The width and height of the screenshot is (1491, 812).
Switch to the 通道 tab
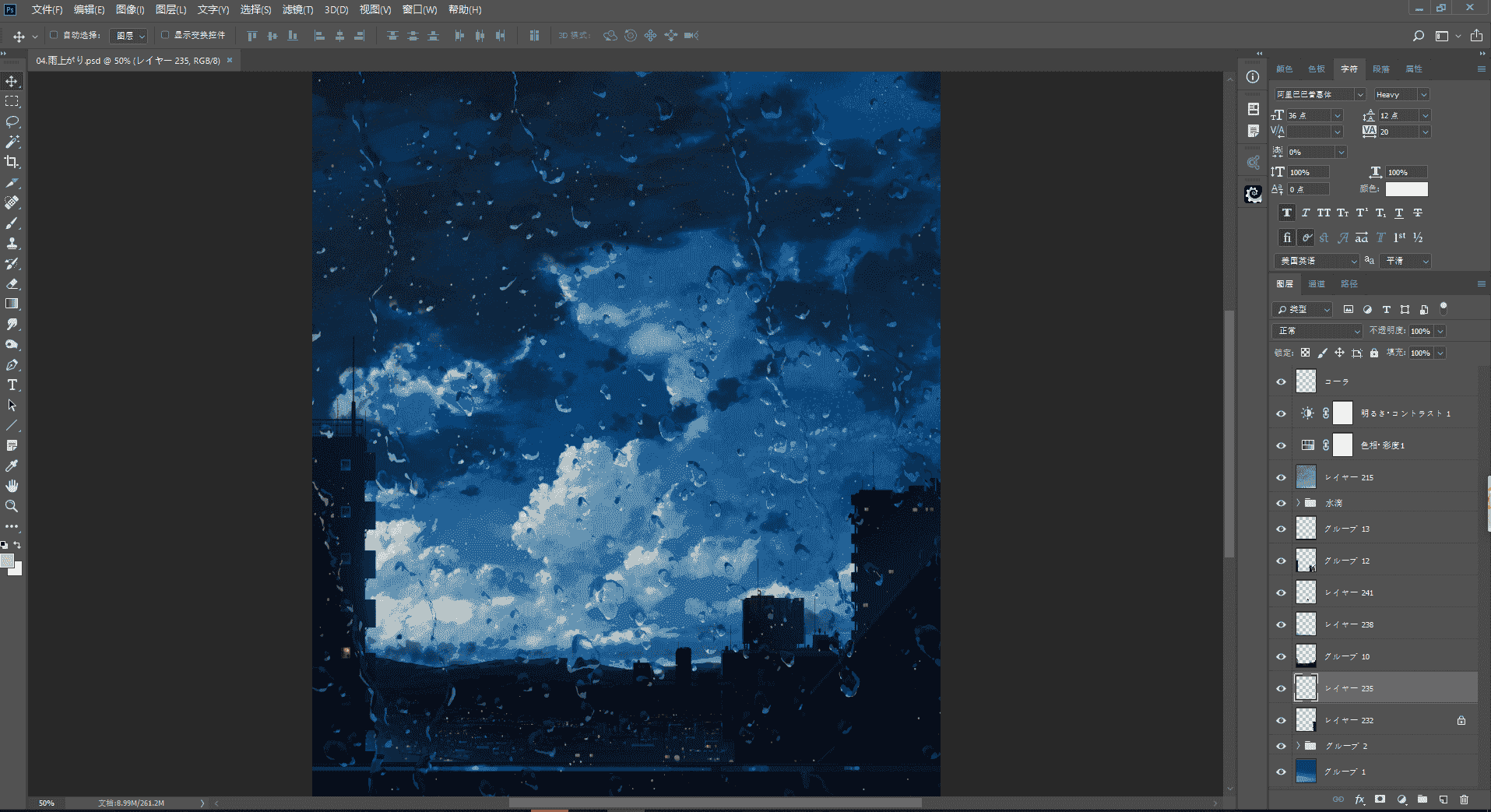(x=1317, y=283)
